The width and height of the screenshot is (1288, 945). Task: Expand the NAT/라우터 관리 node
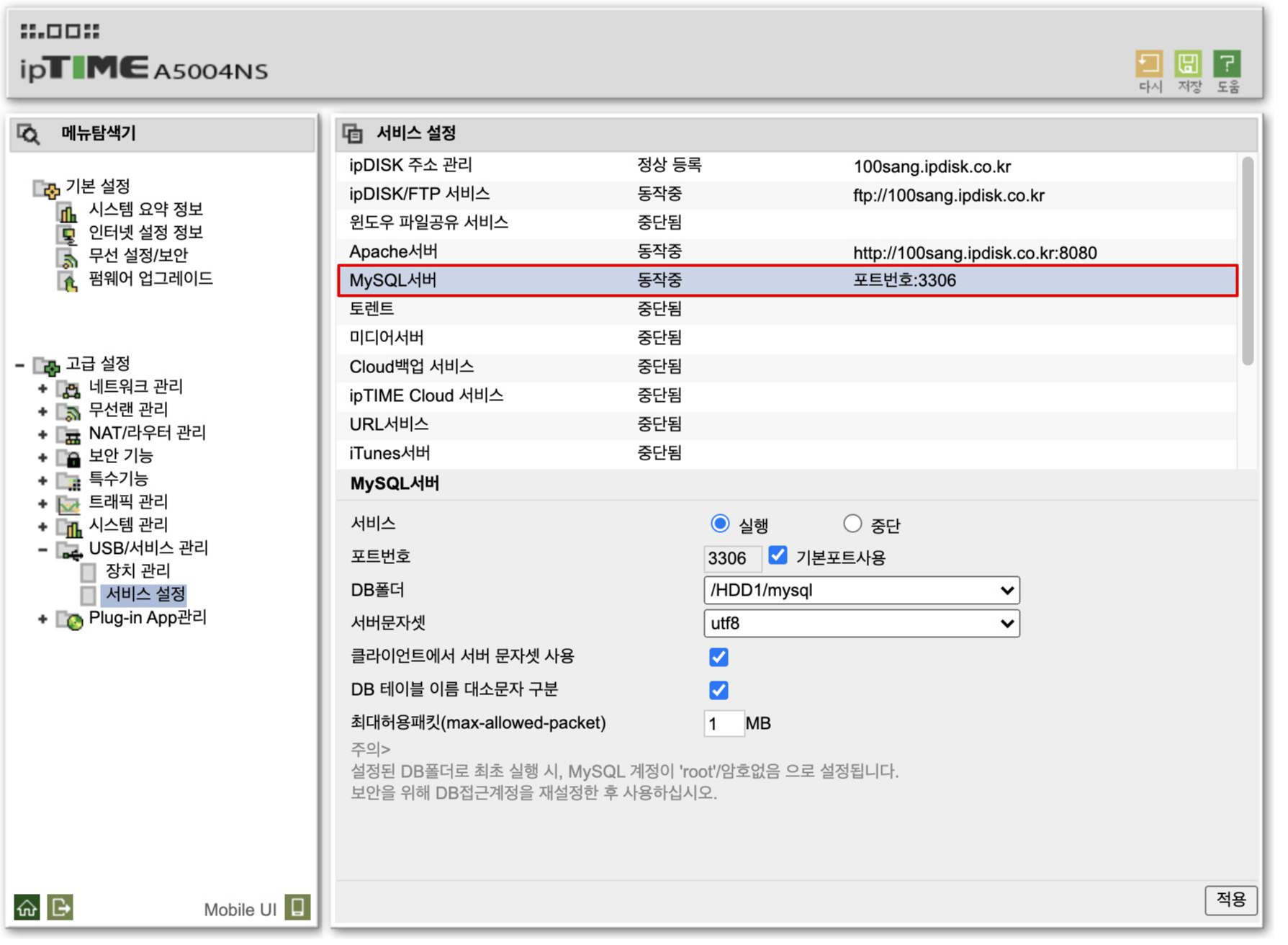coord(42,435)
